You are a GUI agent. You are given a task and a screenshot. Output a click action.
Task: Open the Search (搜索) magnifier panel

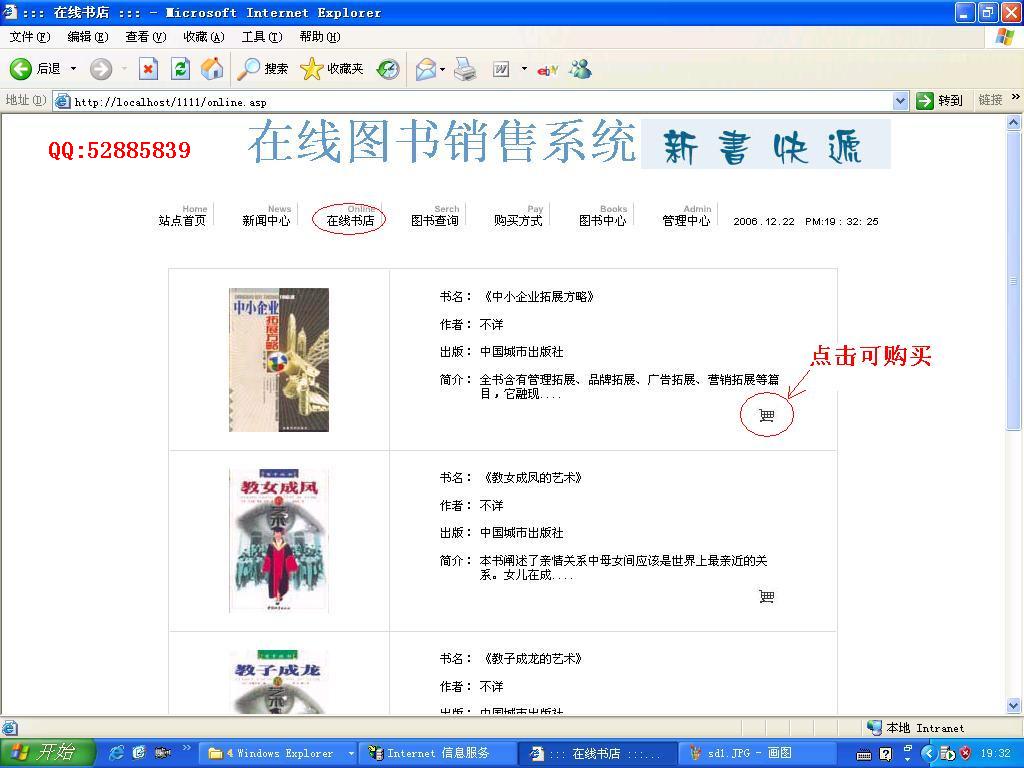click(x=263, y=69)
